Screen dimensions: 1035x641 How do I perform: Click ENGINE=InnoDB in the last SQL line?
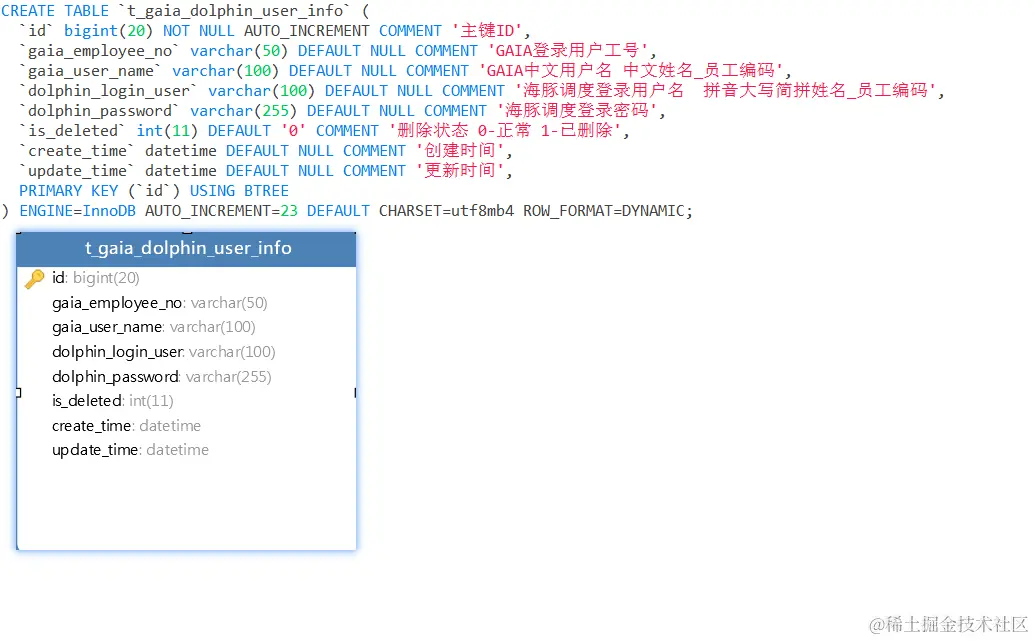77,211
